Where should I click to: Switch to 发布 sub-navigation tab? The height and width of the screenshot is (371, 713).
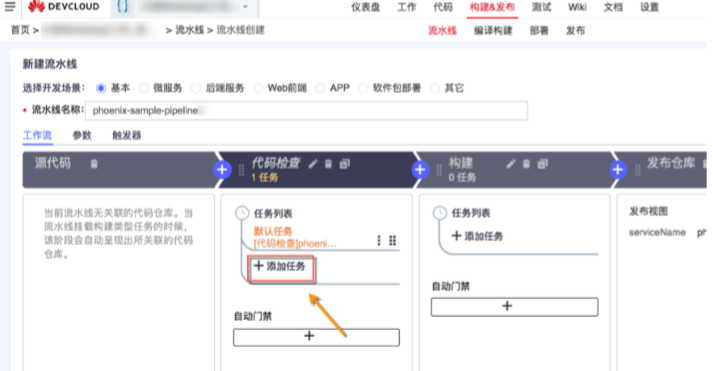tap(575, 30)
